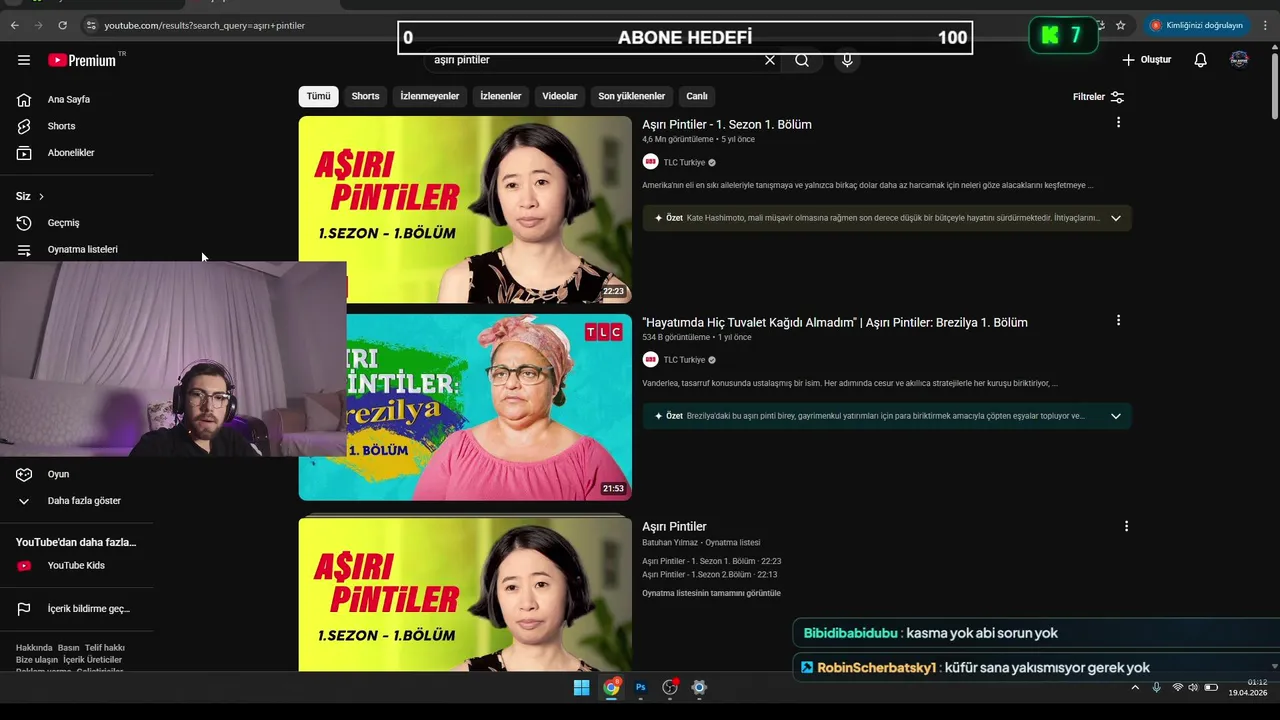Reload the page with refresh icon
The image size is (1280, 720).
coord(62,25)
